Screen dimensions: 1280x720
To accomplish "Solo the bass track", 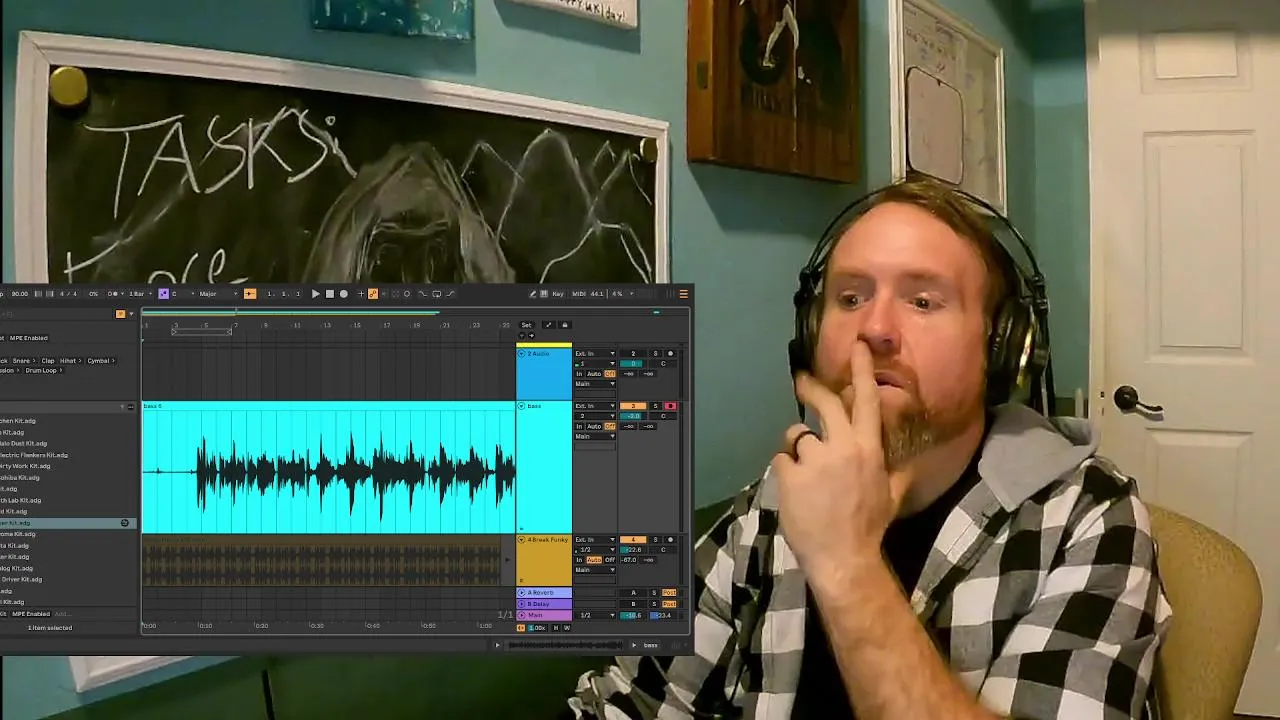I will 656,406.
